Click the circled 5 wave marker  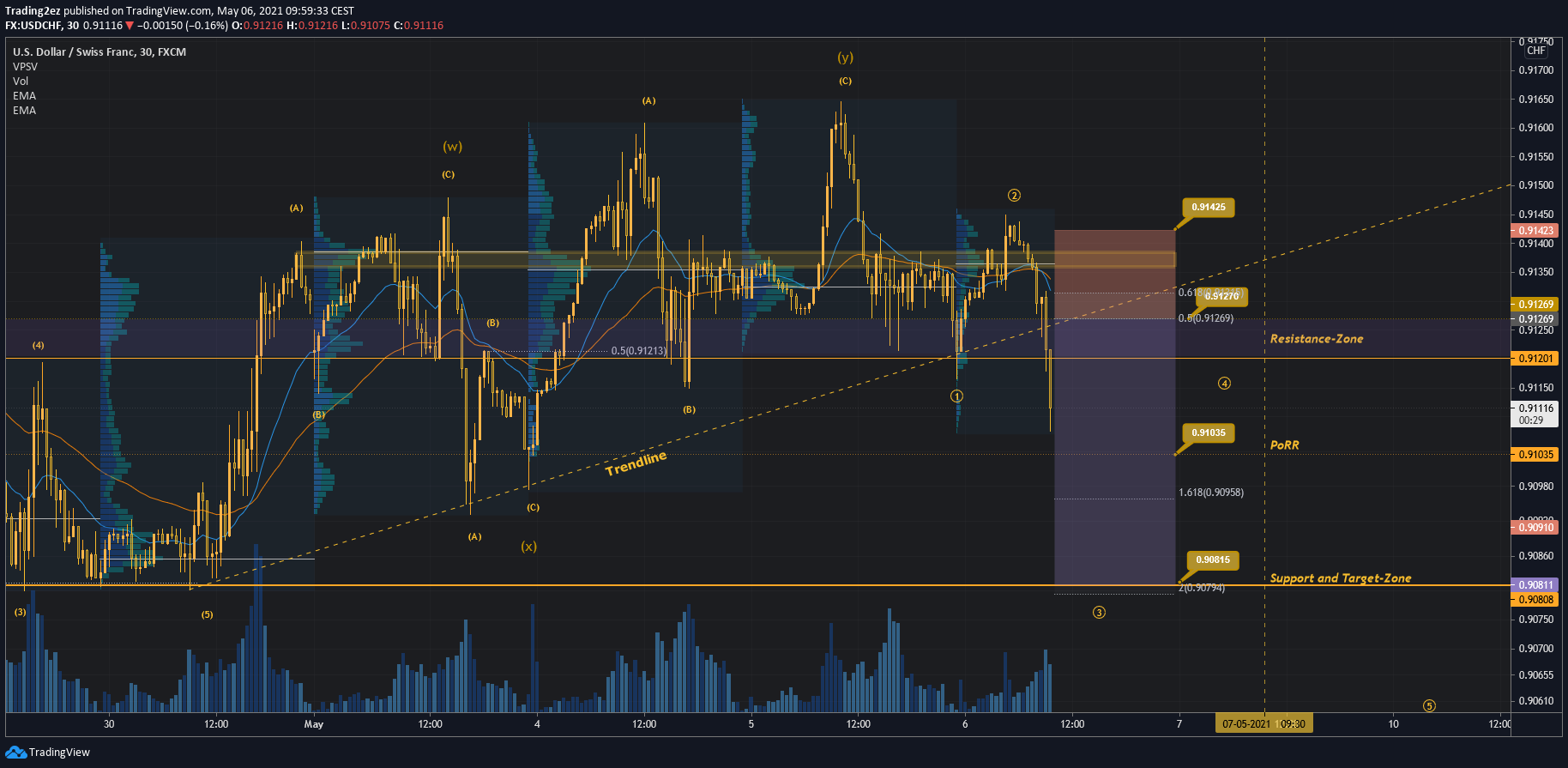point(1429,706)
